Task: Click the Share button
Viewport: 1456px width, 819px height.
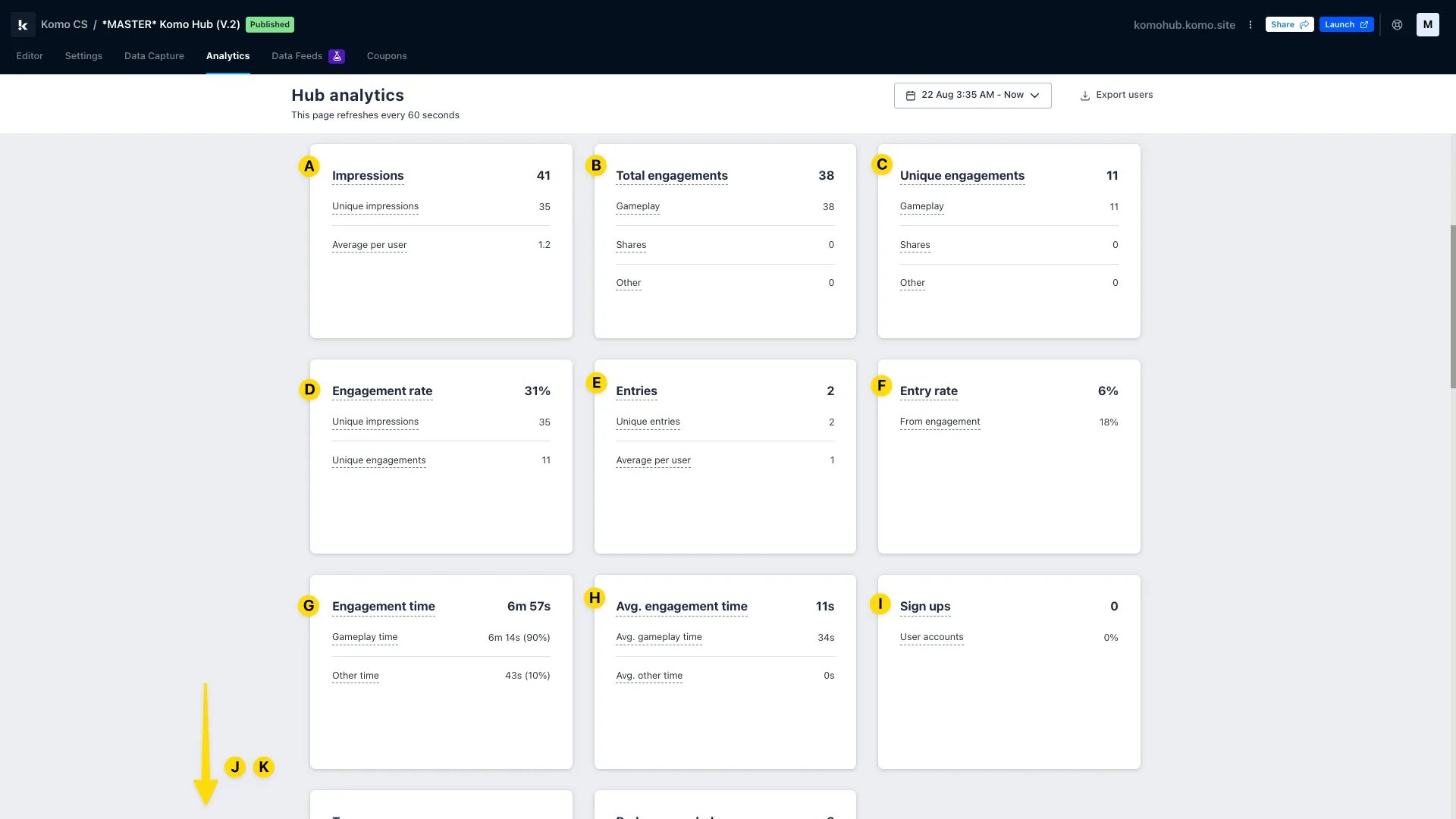Action: click(1289, 24)
